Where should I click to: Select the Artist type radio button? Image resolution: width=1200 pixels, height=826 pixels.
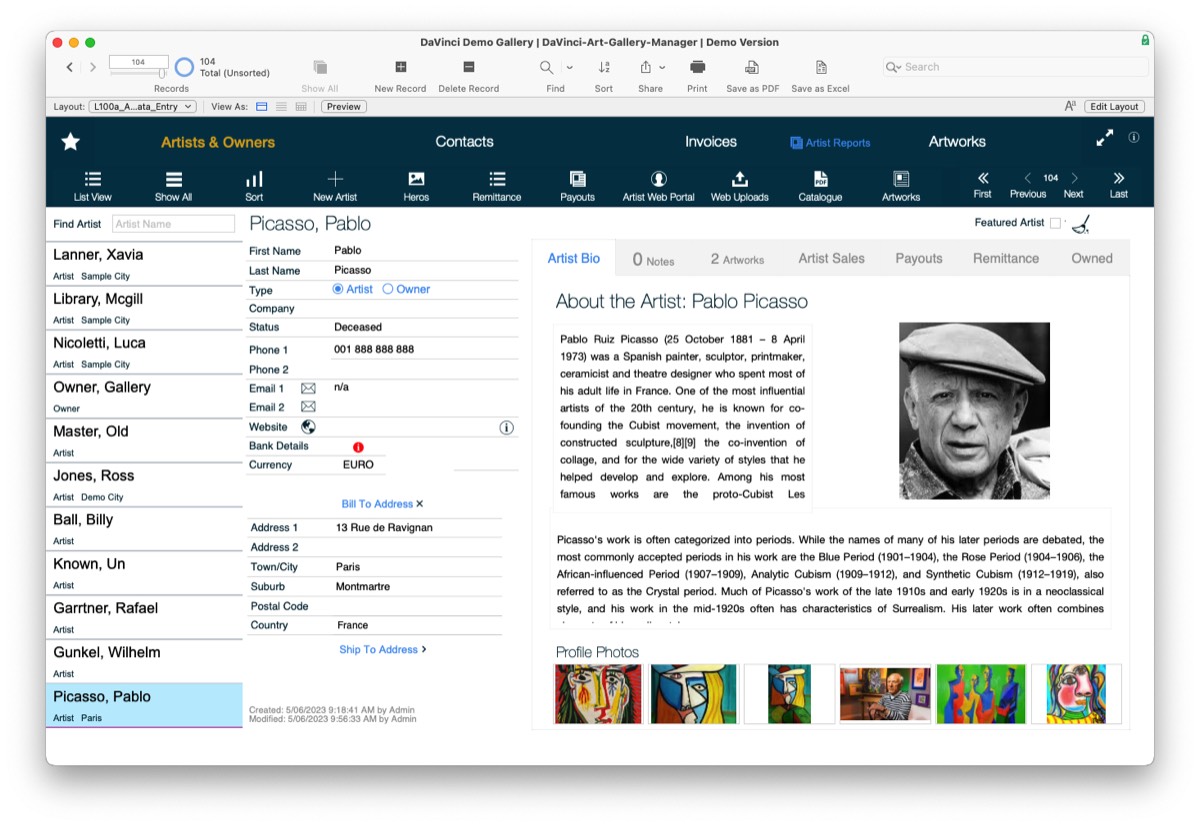tap(338, 289)
